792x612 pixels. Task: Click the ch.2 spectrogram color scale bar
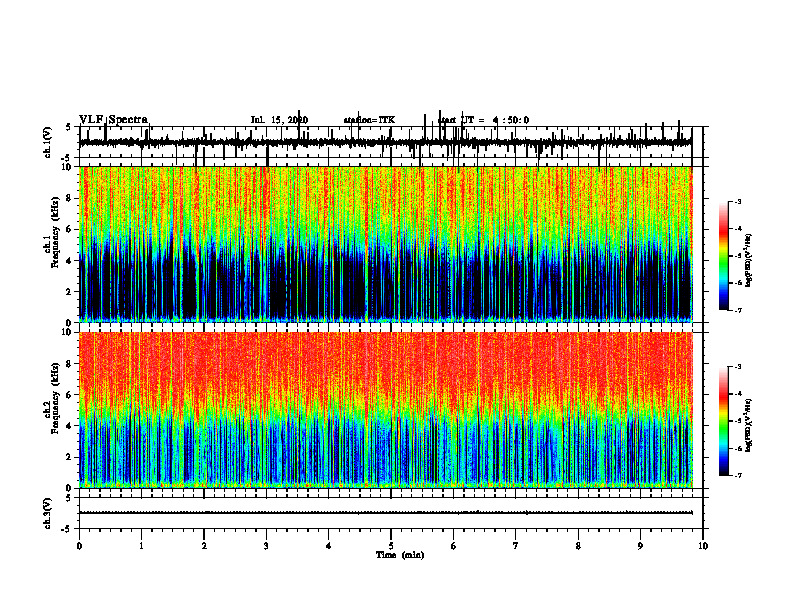point(723,421)
